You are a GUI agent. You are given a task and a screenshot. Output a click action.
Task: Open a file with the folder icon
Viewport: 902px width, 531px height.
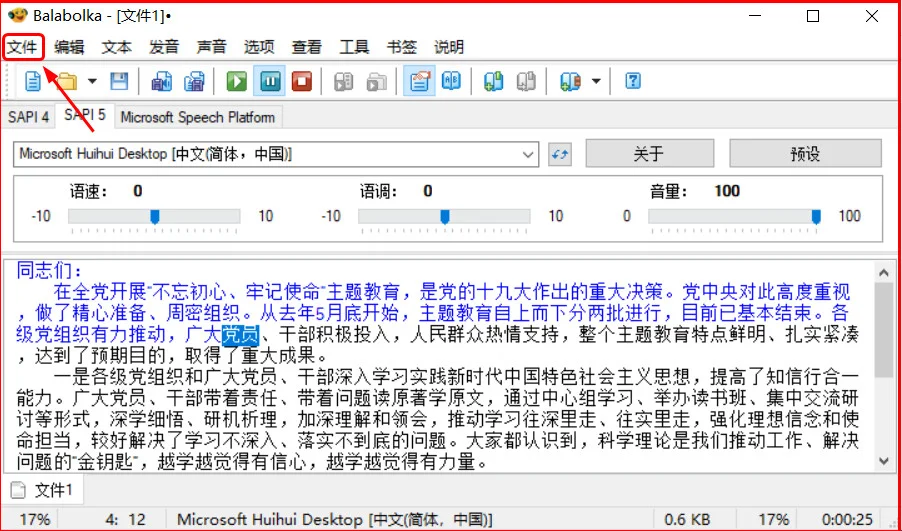click(67, 81)
